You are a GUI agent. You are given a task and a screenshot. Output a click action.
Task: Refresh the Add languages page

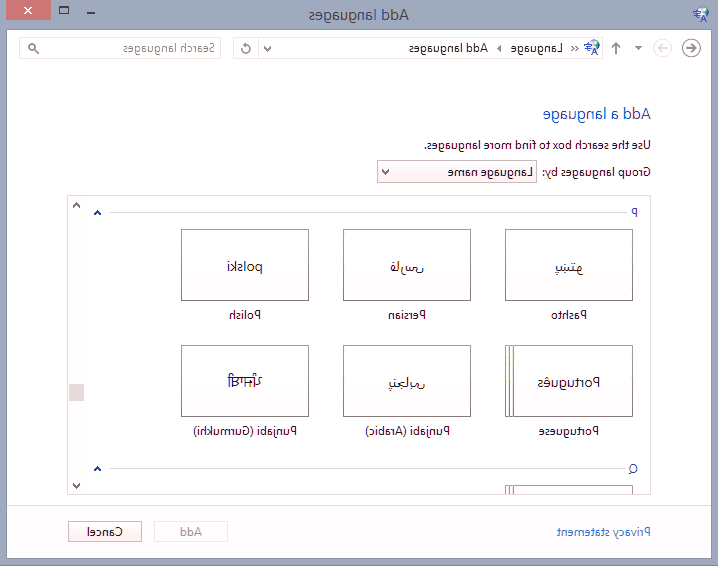(246, 48)
